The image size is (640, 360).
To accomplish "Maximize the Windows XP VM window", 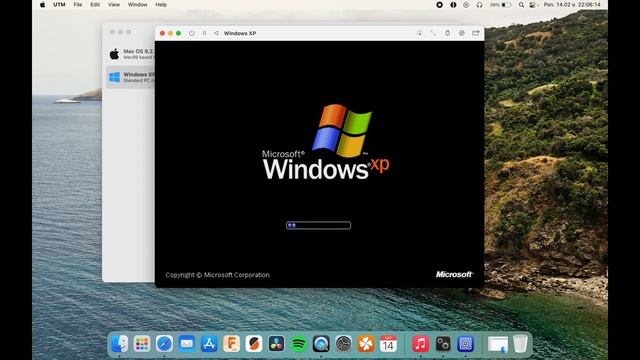I will (x=178, y=33).
